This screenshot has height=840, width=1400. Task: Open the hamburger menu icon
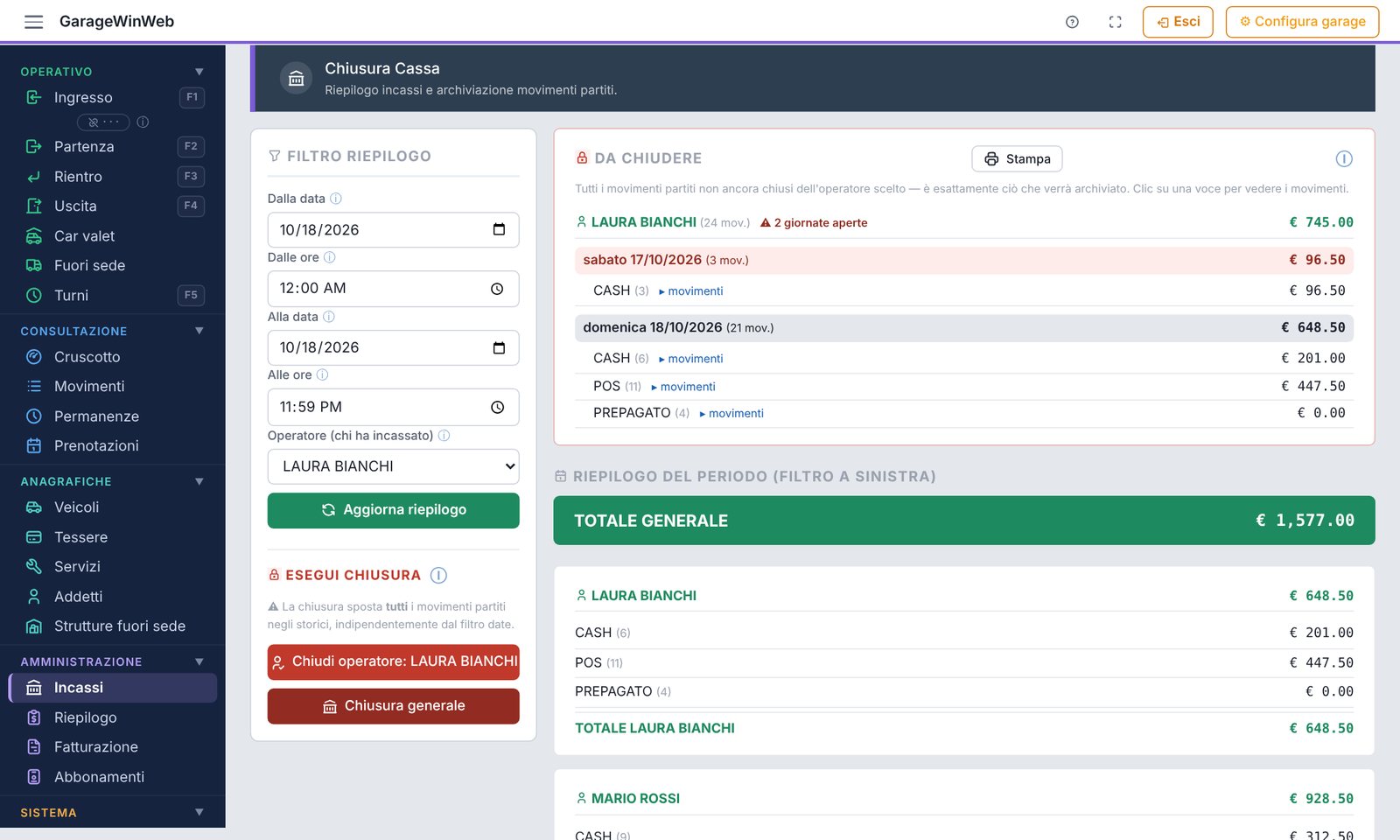(33, 22)
